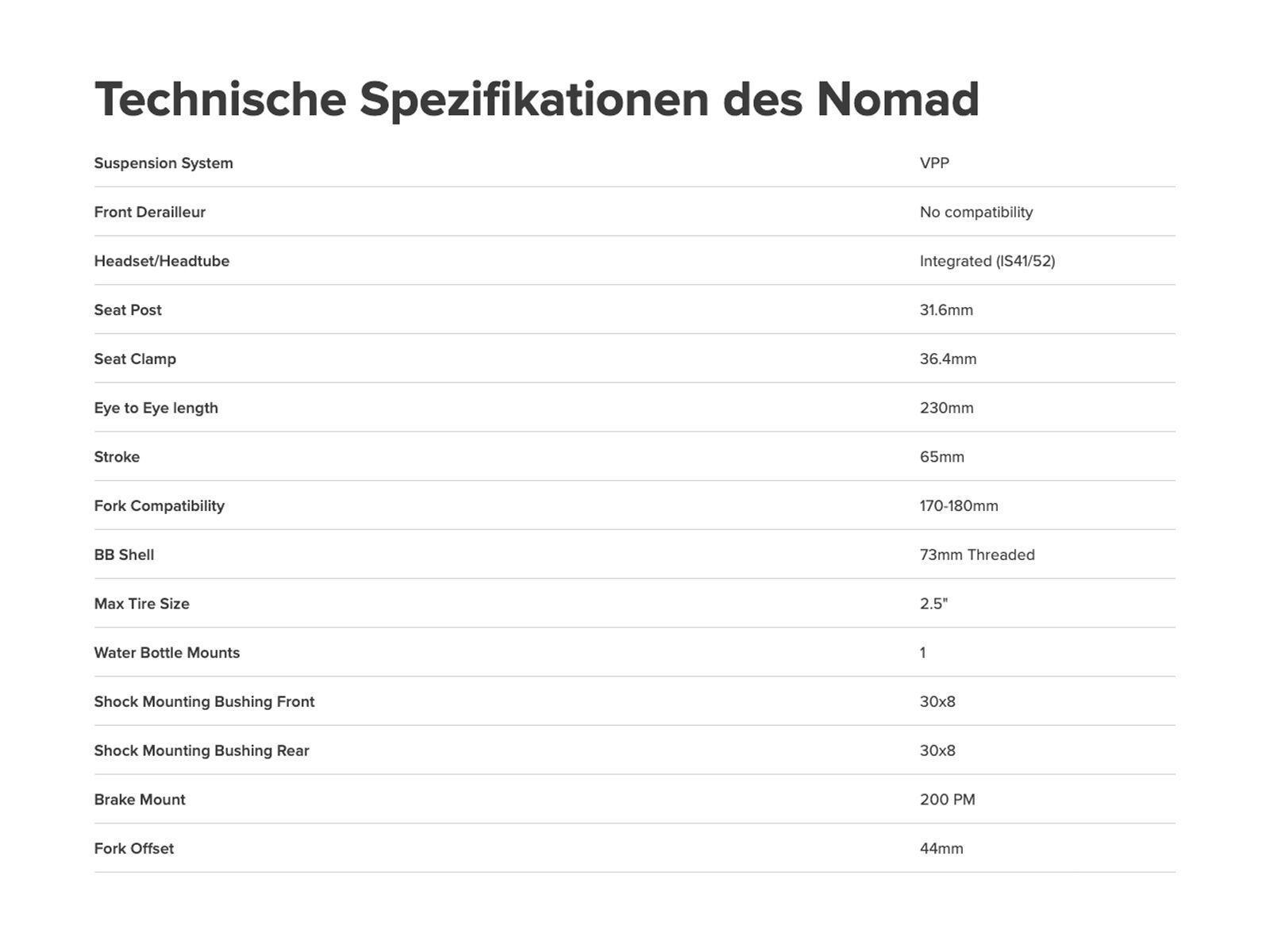Click the 'No compatibility' value
This screenshot has width=1270, height=952.
[976, 213]
